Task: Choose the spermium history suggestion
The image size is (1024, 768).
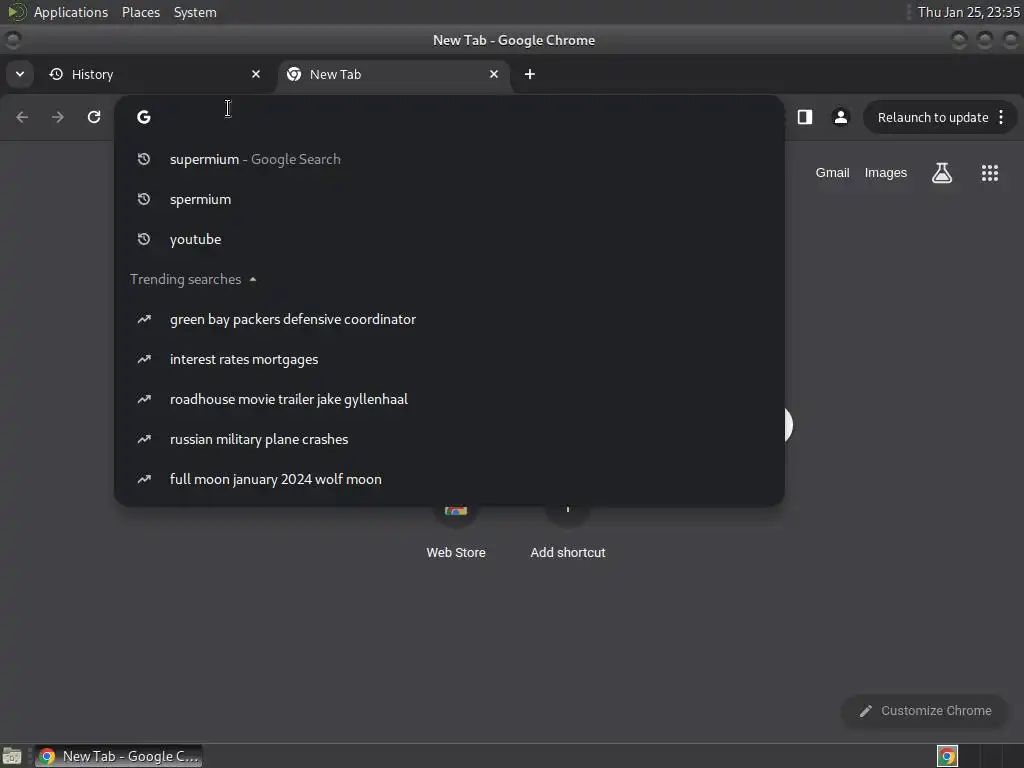Action: point(449,199)
